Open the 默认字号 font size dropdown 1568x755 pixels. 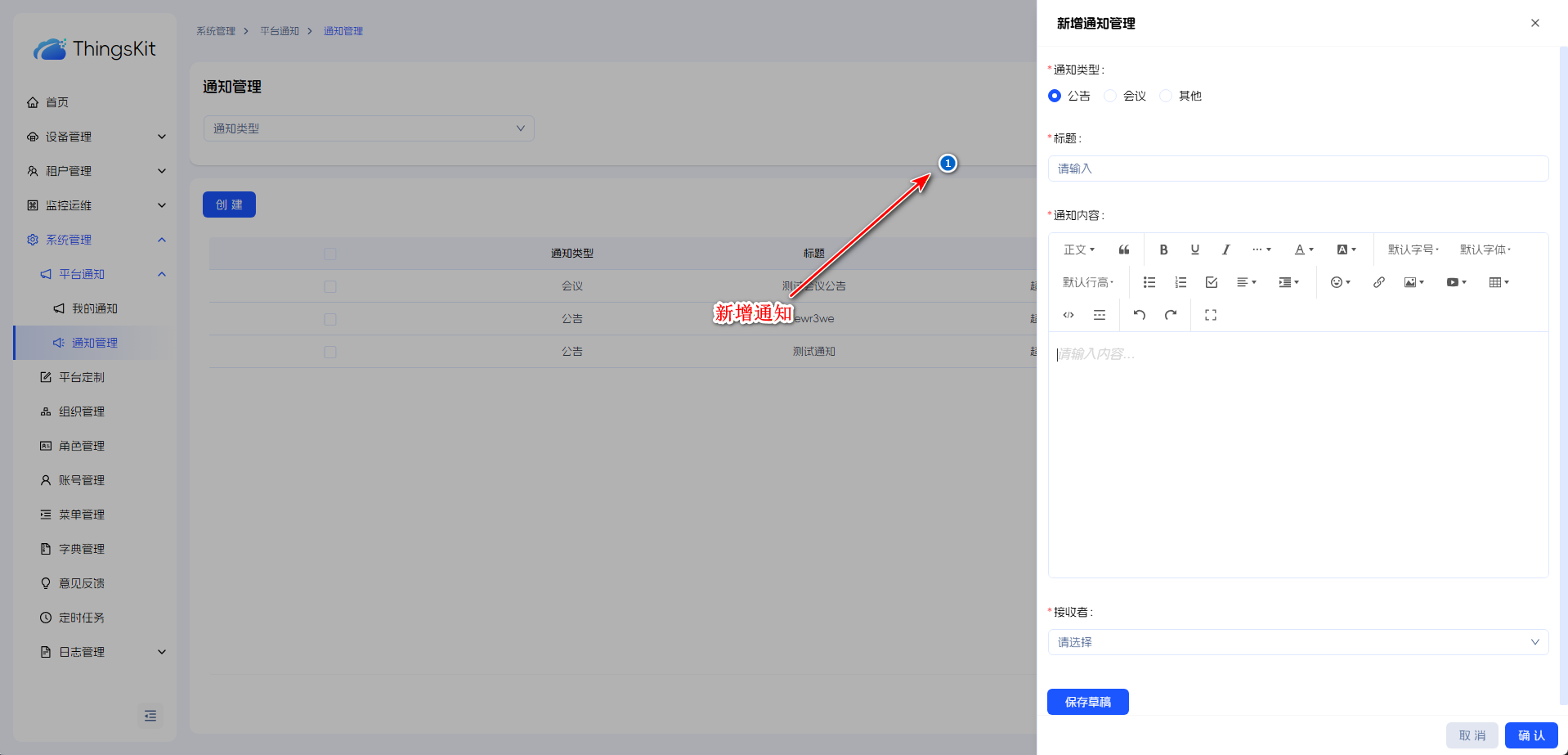(1413, 249)
